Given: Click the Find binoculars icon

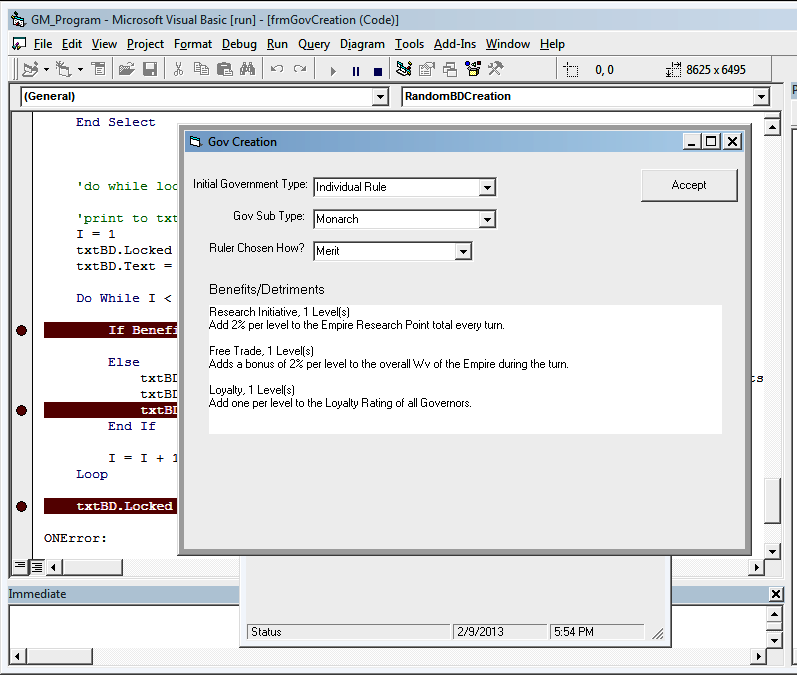Looking at the screenshot, I should [x=245, y=69].
